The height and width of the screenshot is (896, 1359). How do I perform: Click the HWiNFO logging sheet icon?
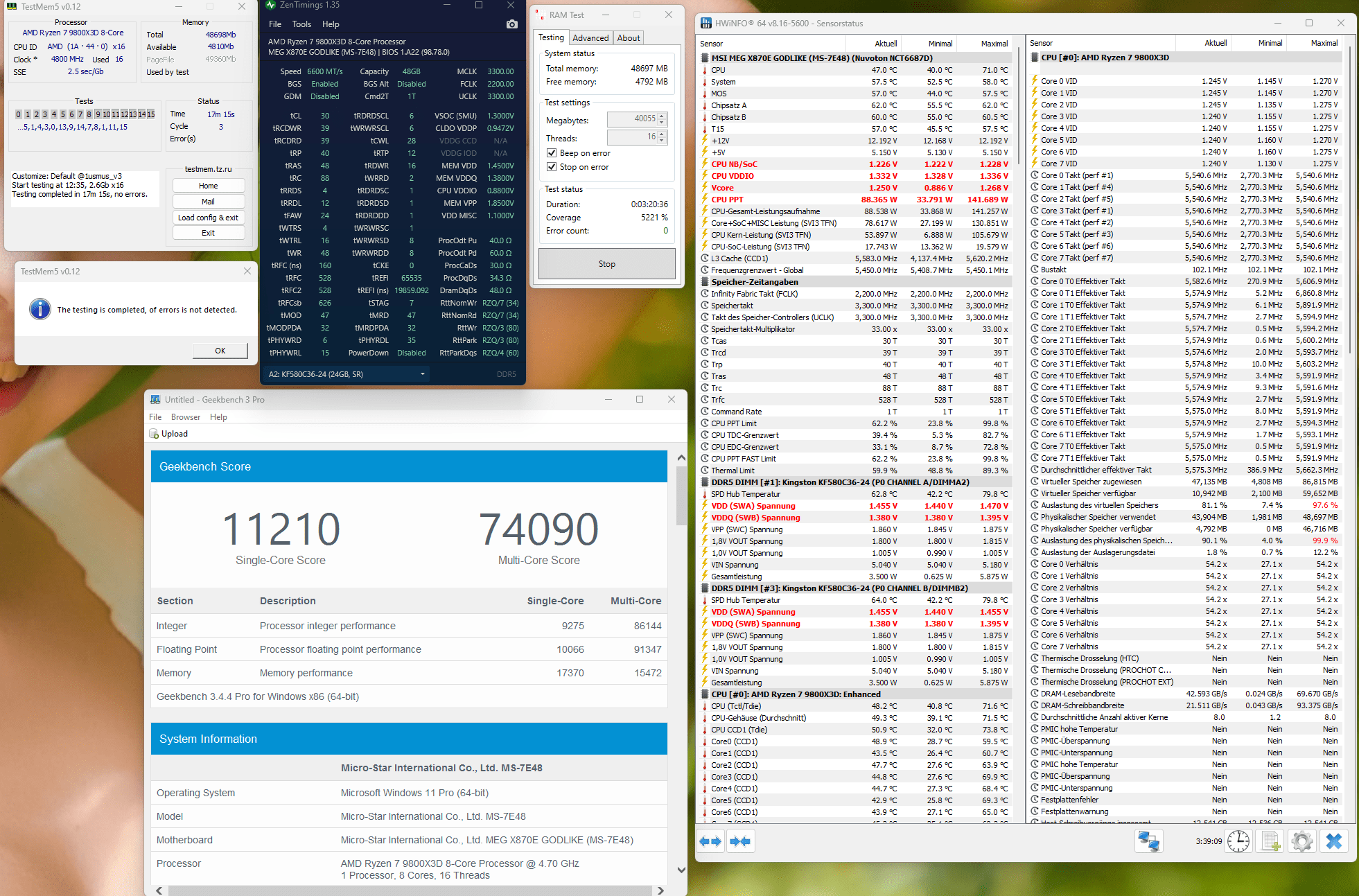pos(1270,841)
